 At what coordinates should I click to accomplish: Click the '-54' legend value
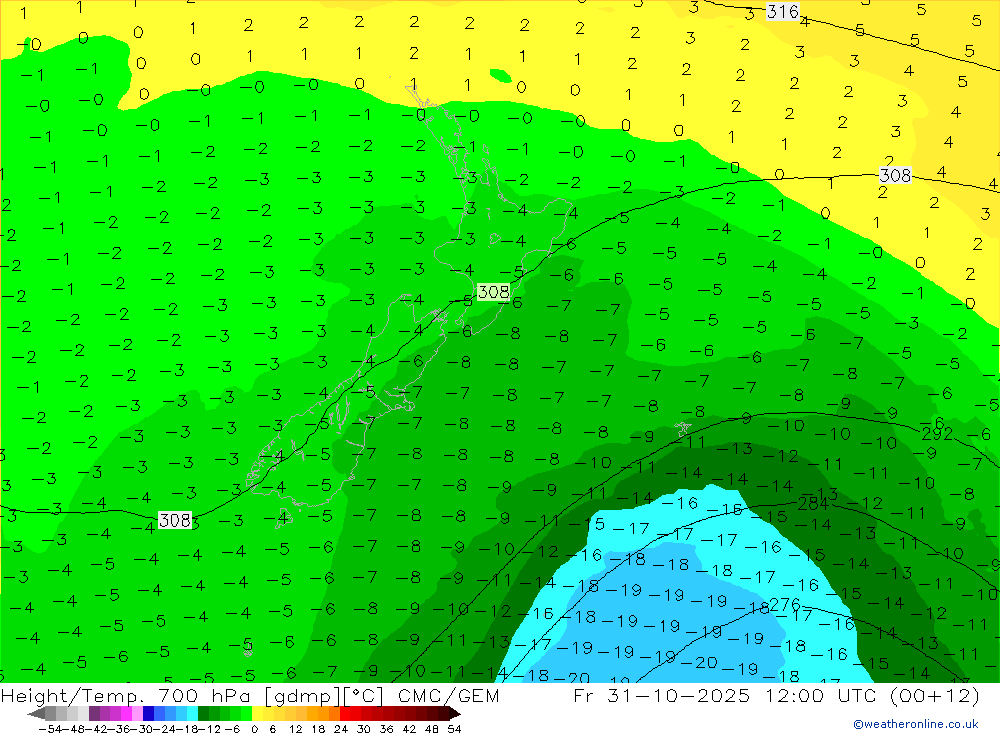pos(50,729)
